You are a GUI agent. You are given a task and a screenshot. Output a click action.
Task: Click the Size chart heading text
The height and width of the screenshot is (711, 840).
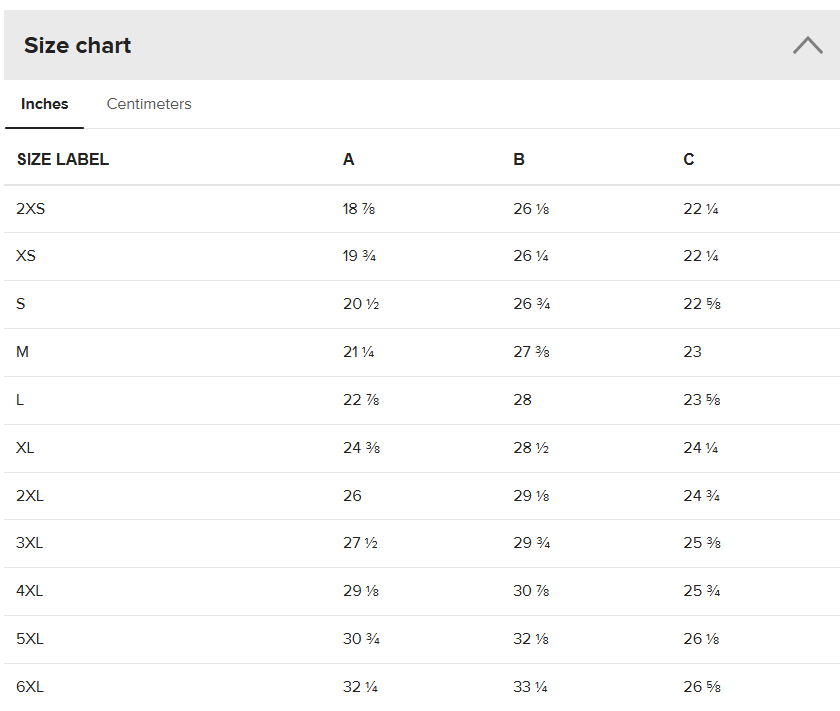pyautogui.click(x=78, y=45)
